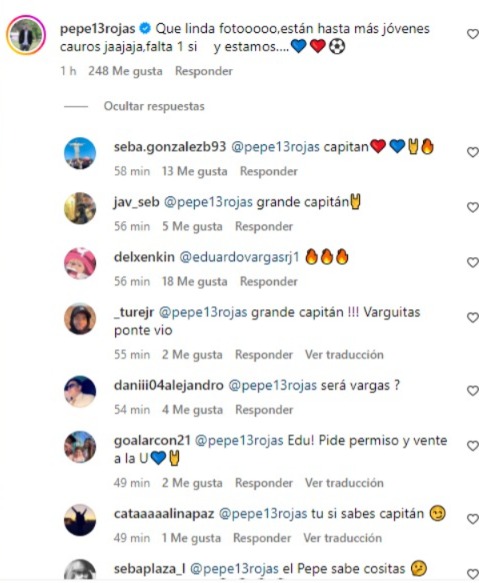The height and width of the screenshot is (583, 479).
Task: View 18 Me gusta on delxenkin's reply
Action: (x=195, y=281)
